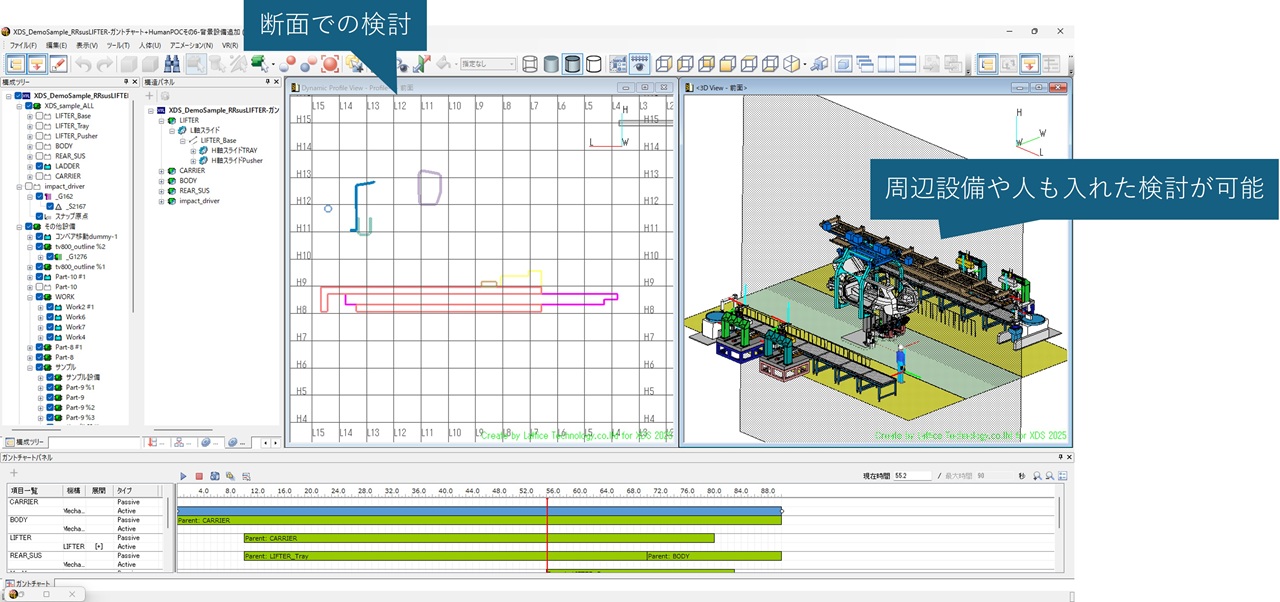Click the red current-time marker on Gantt timeline
This screenshot has height=602, width=1280.
point(547,534)
